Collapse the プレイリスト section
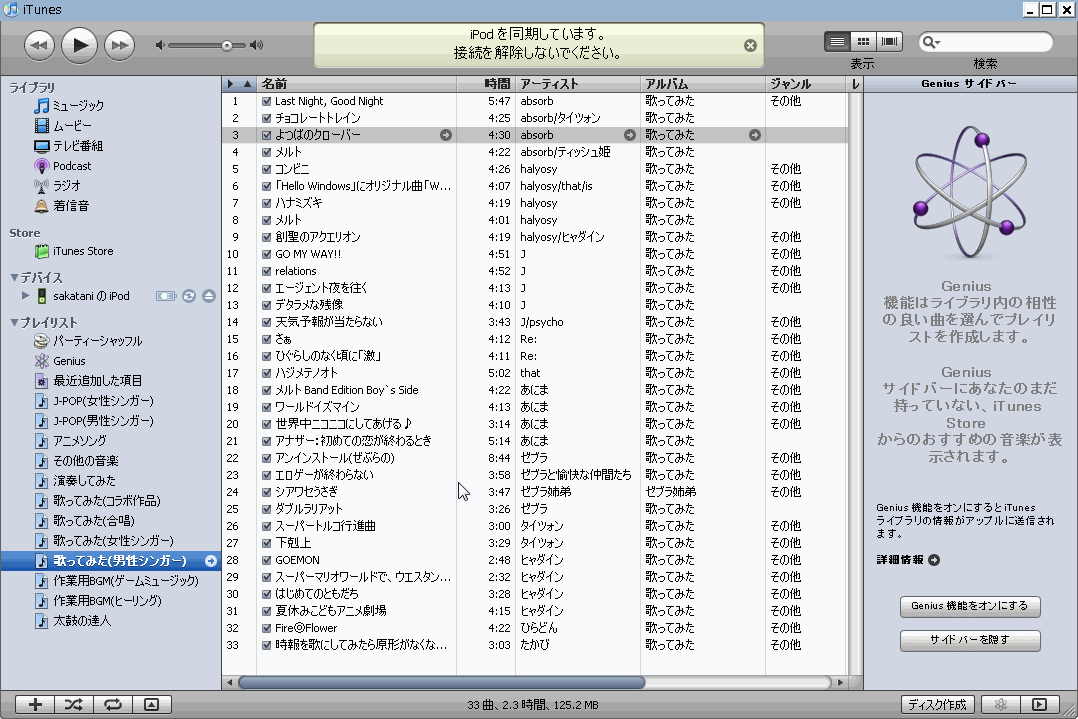Image resolution: width=1078 pixels, height=719 pixels. [14, 322]
